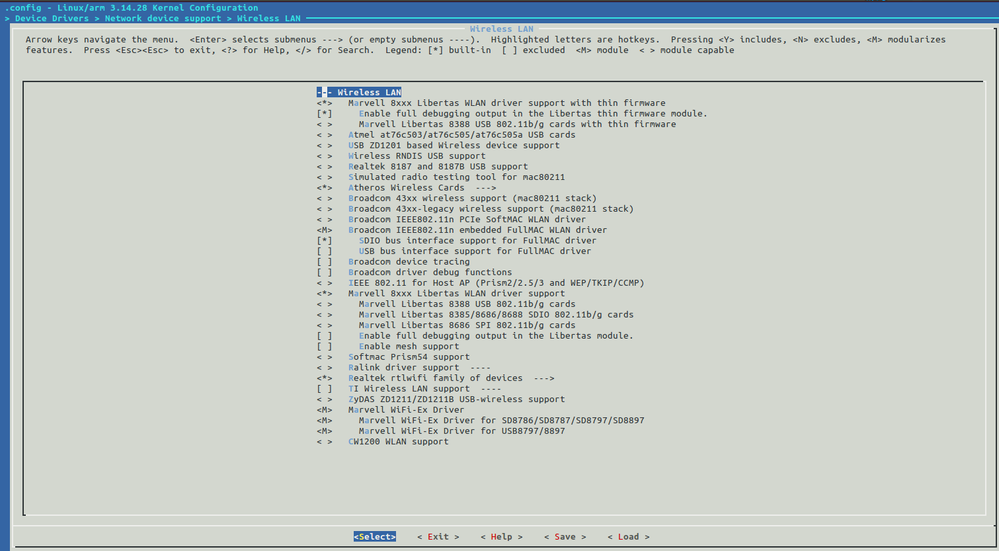Viewport: 999px width, 551px height.
Task: Toggle SDIO bus interface support for FullMAC
Action: pos(456,241)
